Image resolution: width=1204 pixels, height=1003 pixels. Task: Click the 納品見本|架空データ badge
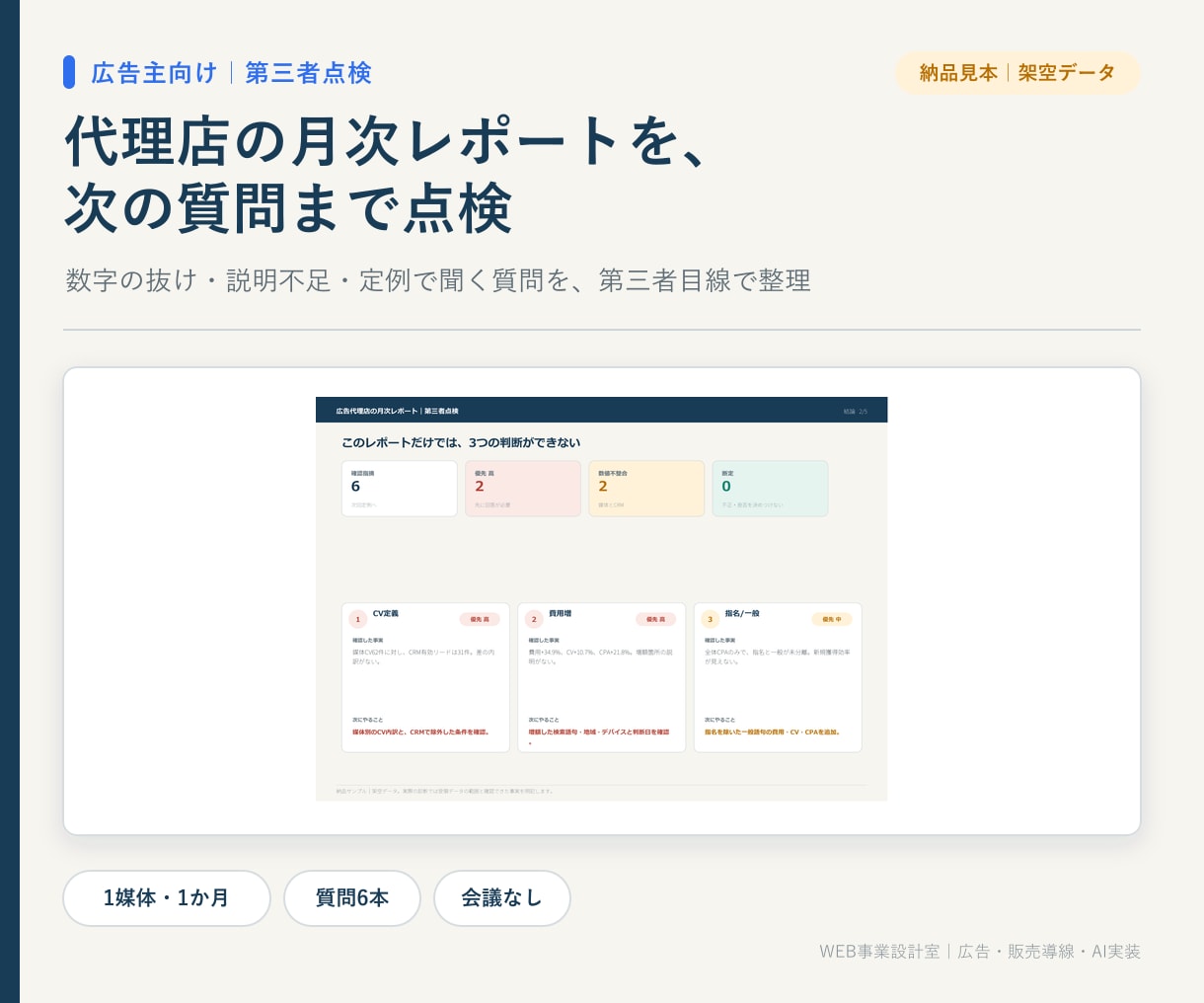pos(1017,73)
